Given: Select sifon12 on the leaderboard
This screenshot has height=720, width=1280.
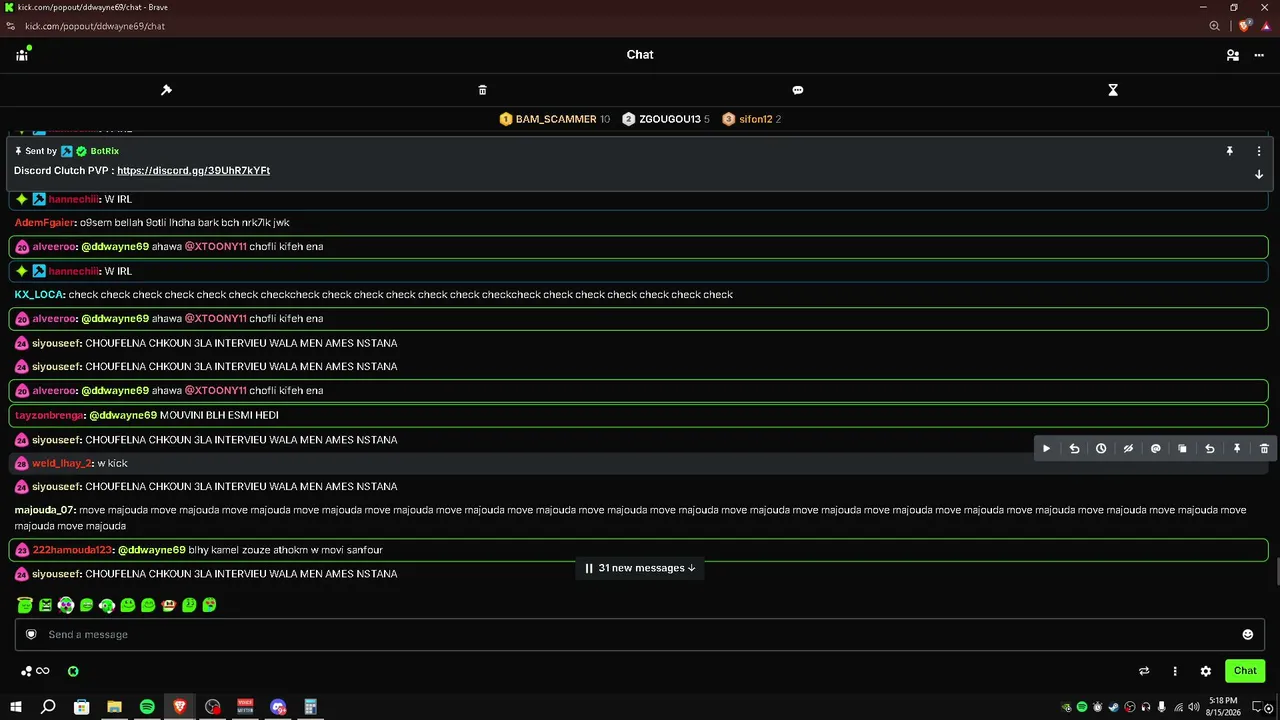Looking at the screenshot, I should [752, 119].
